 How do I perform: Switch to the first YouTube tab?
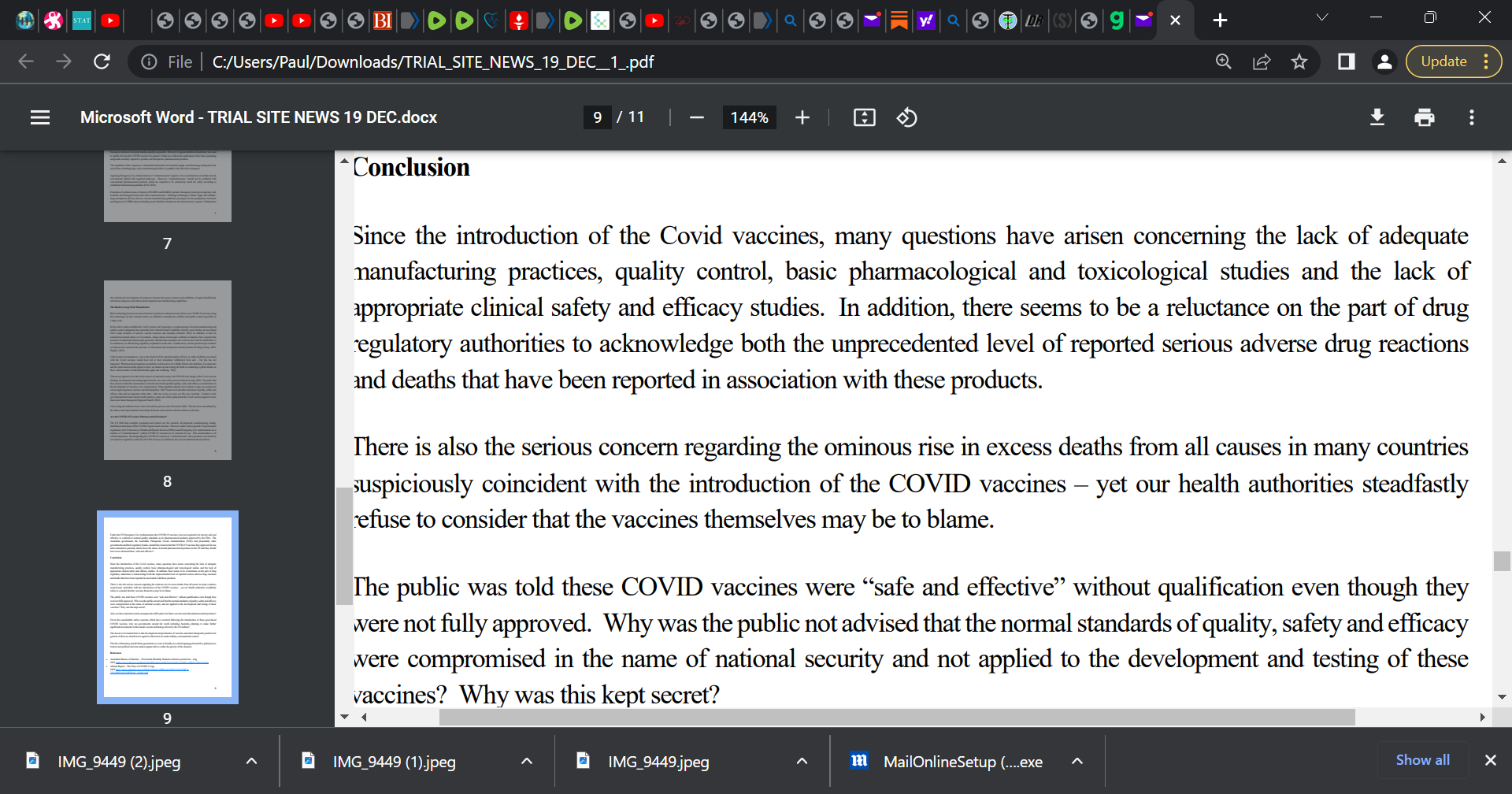(x=110, y=20)
